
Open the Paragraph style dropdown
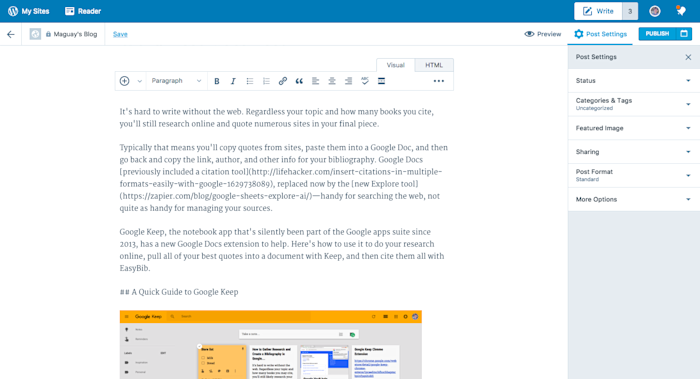(x=176, y=81)
